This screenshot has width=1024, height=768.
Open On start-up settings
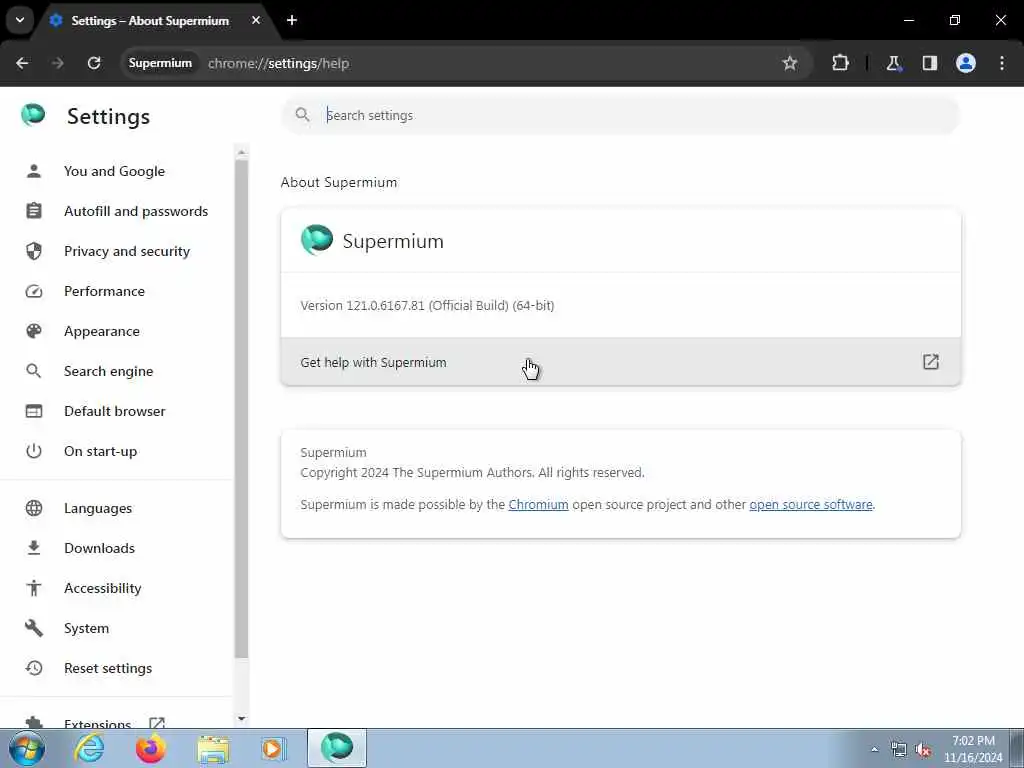(x=101, y=451)
